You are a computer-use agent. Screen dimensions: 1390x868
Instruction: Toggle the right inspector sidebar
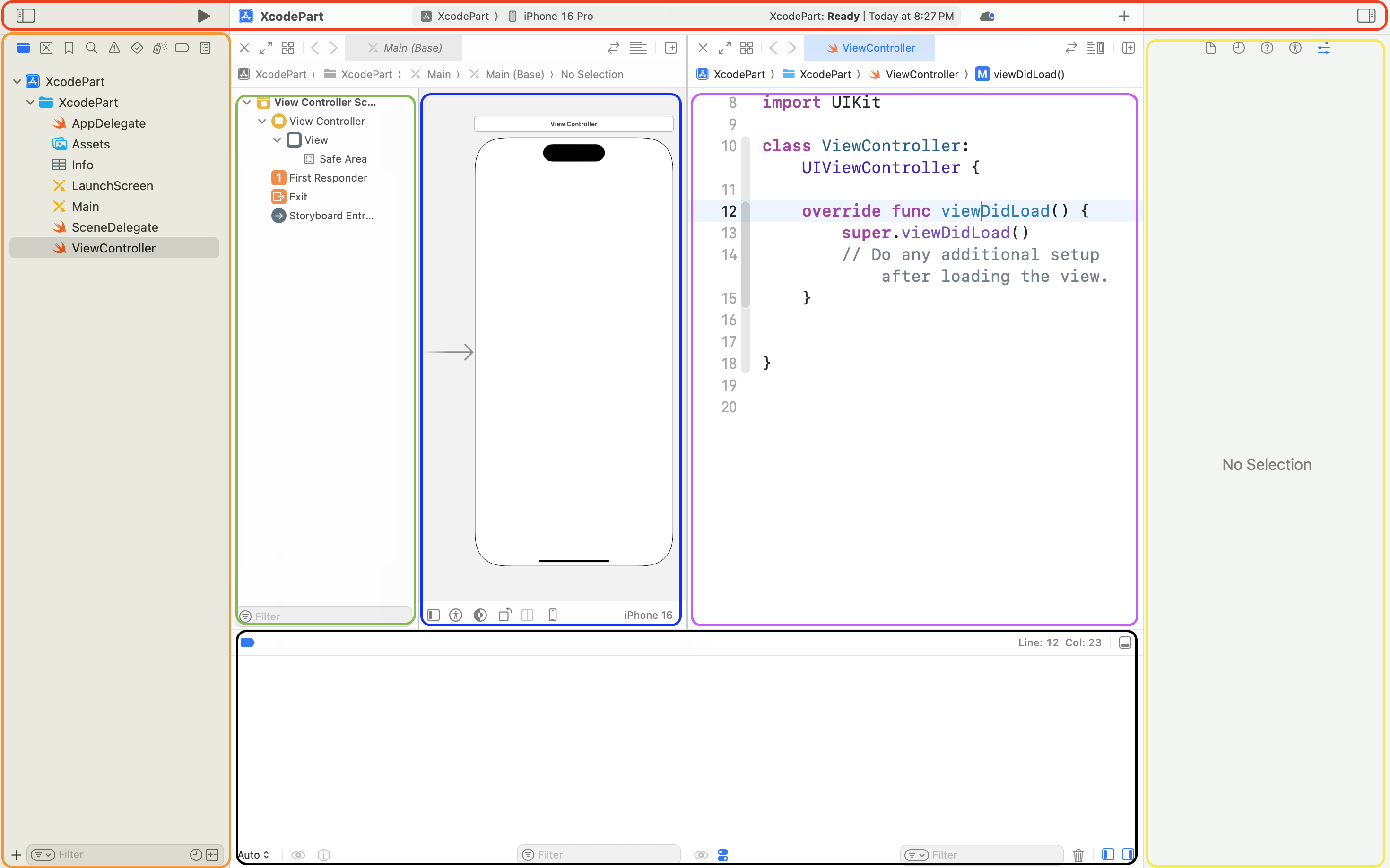1366,16
